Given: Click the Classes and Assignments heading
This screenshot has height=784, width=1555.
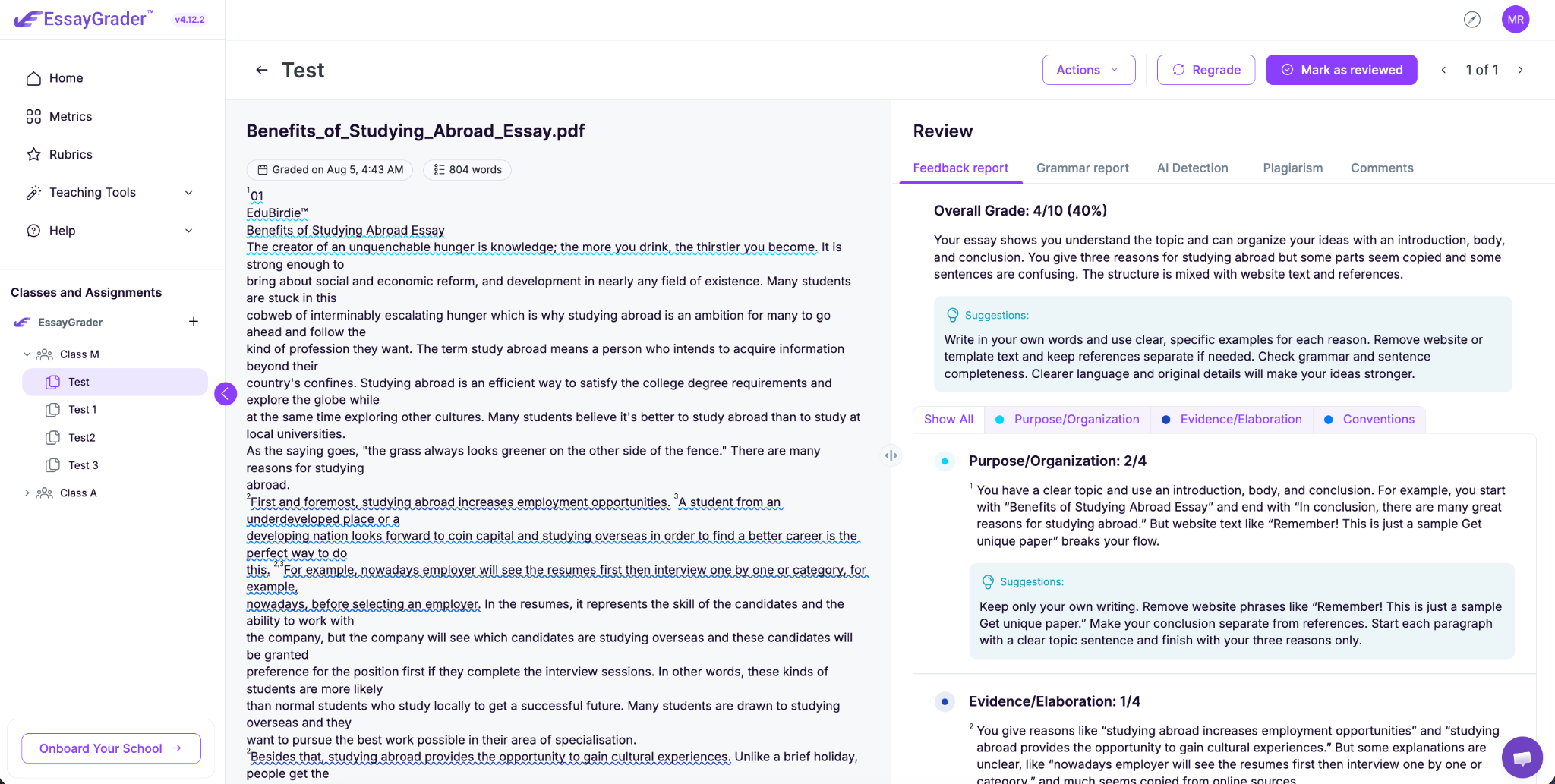Looking at the screenshot, I should (86, 292).
